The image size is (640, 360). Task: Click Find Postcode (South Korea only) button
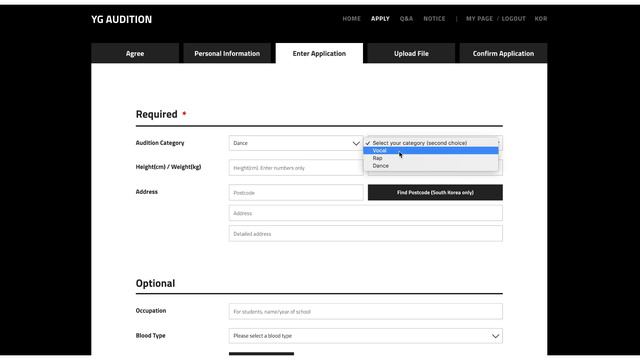click(x=435, y=192)
